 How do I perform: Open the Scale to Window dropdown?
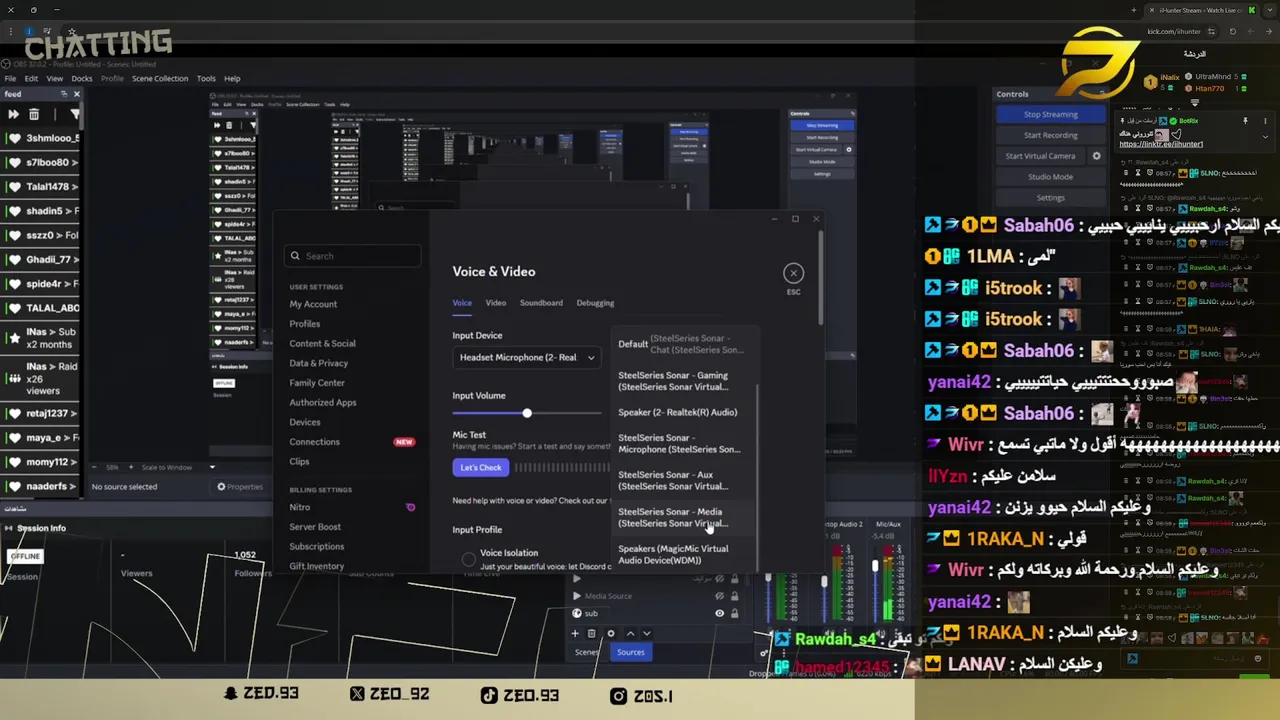212,467
